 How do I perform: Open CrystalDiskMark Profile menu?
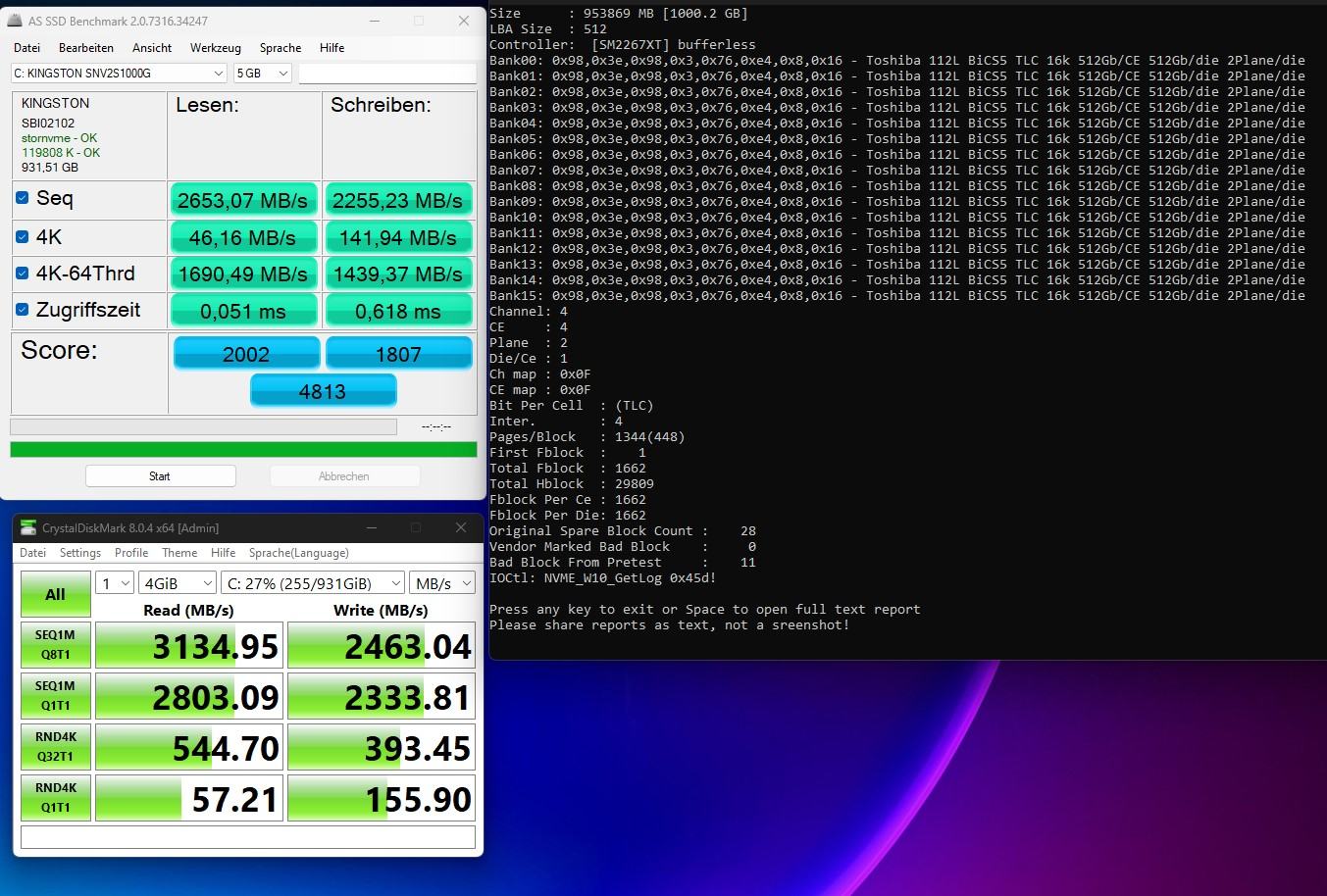131,553
